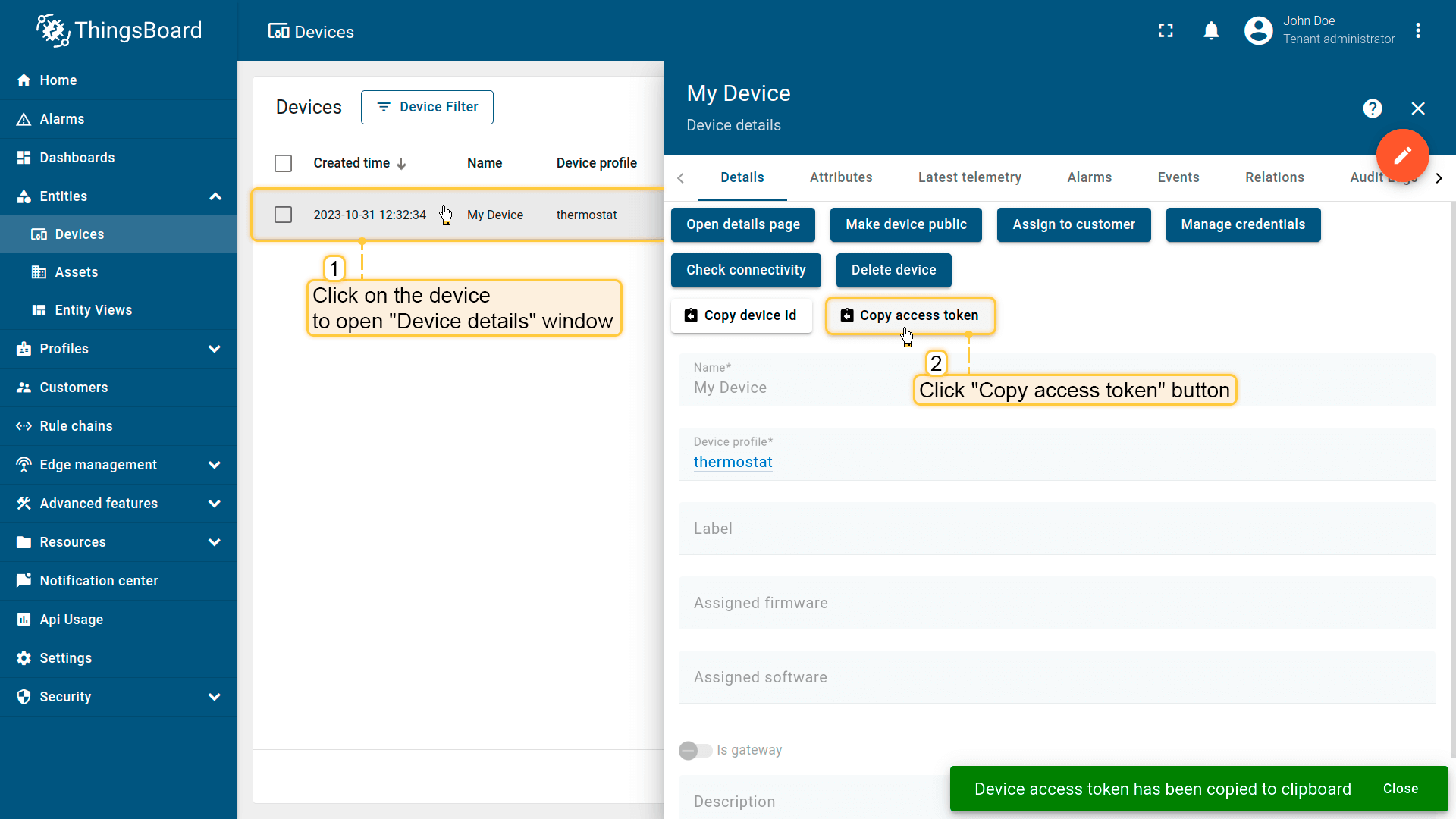Click the Manage credentials button
The image size is (1456, 819).
click(1242, 224)
